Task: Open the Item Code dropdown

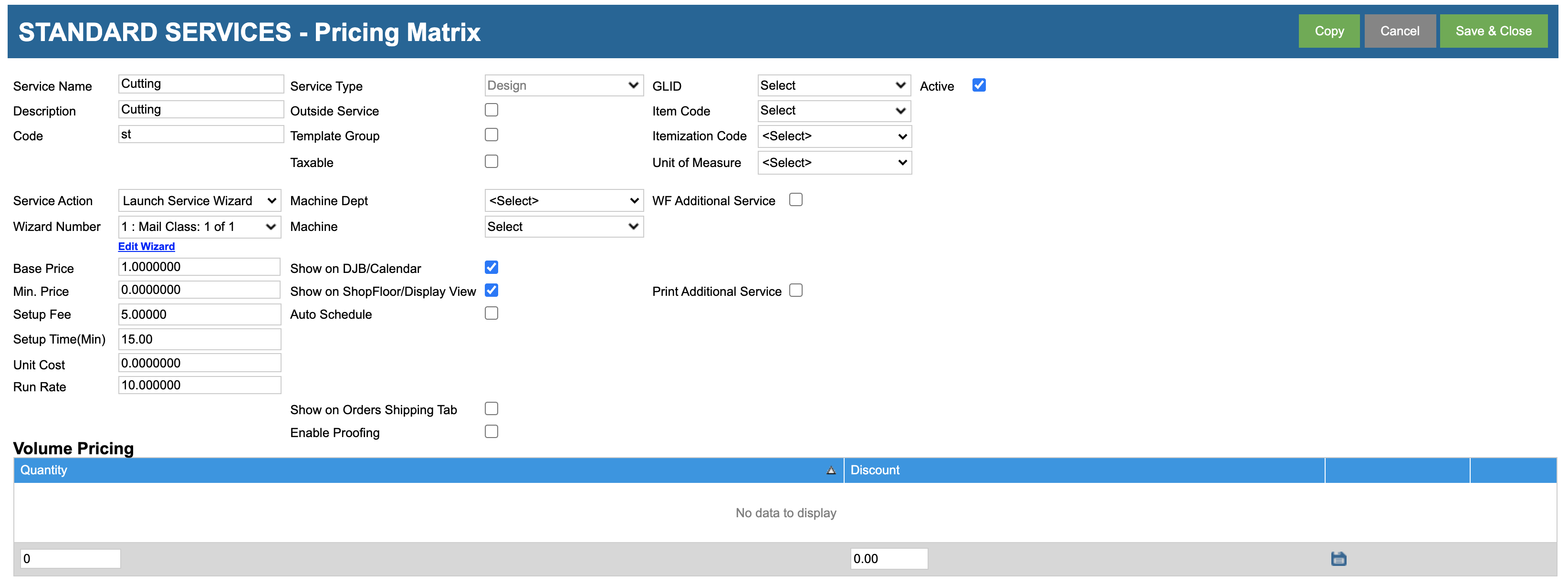Action: (834, 111)
